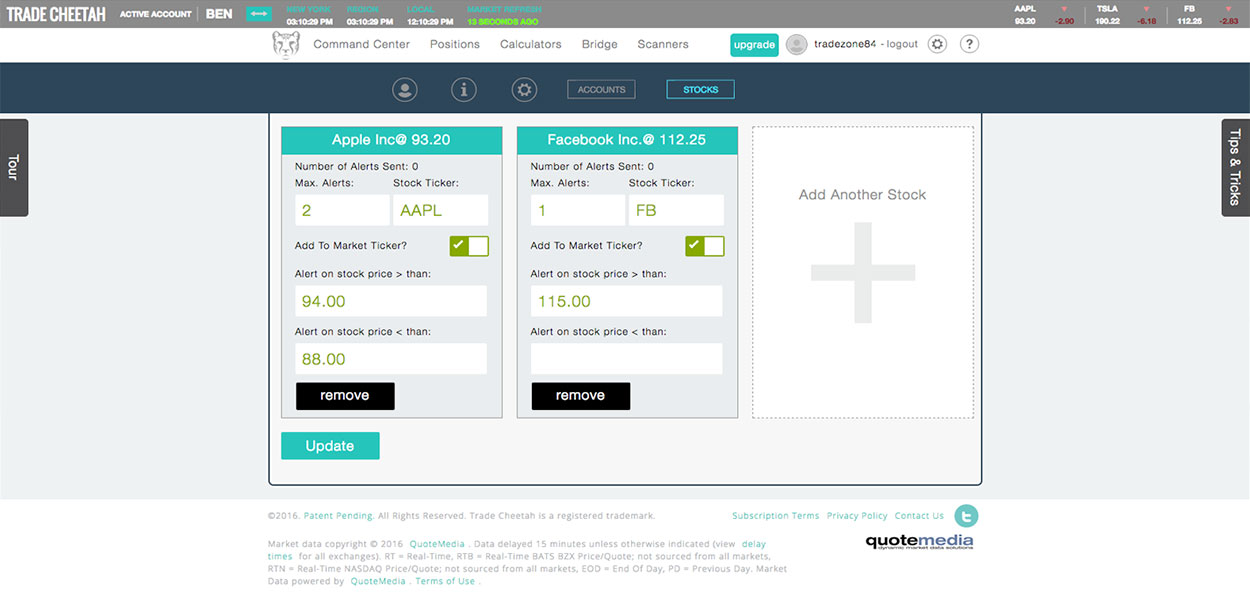This screenshot has height=611, width=1250.
Task: Open the info icon in dark bar
Action: tap(464, 90)
